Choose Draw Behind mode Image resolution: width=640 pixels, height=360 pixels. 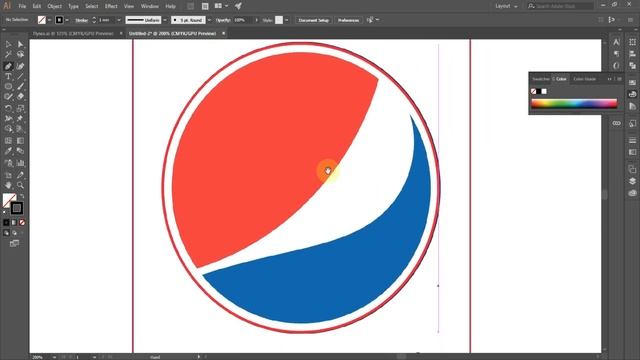[x=14, y=233]
